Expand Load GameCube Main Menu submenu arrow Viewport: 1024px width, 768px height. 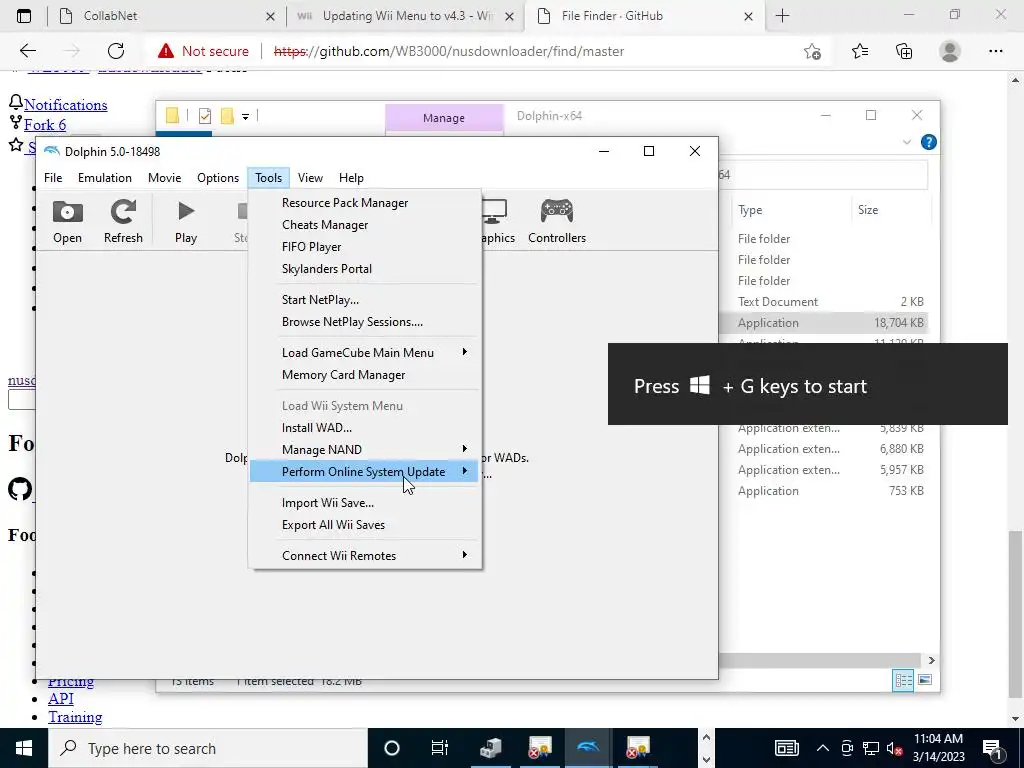click(464, 352)
